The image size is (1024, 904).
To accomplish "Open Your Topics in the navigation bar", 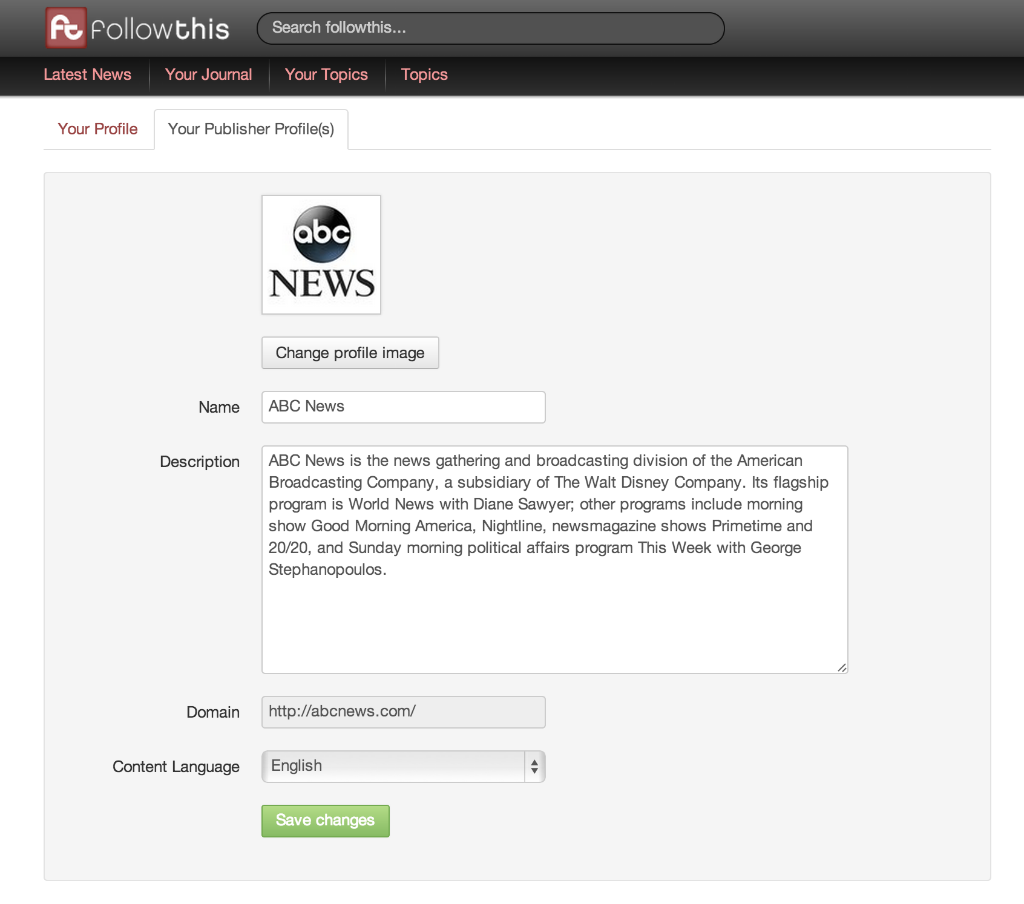I will coord(327,74).
